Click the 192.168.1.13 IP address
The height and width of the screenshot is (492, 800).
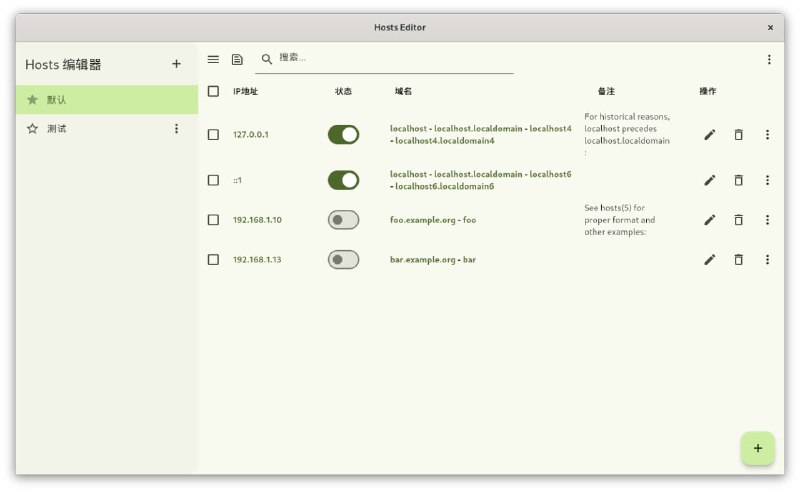tap(257, 260)
